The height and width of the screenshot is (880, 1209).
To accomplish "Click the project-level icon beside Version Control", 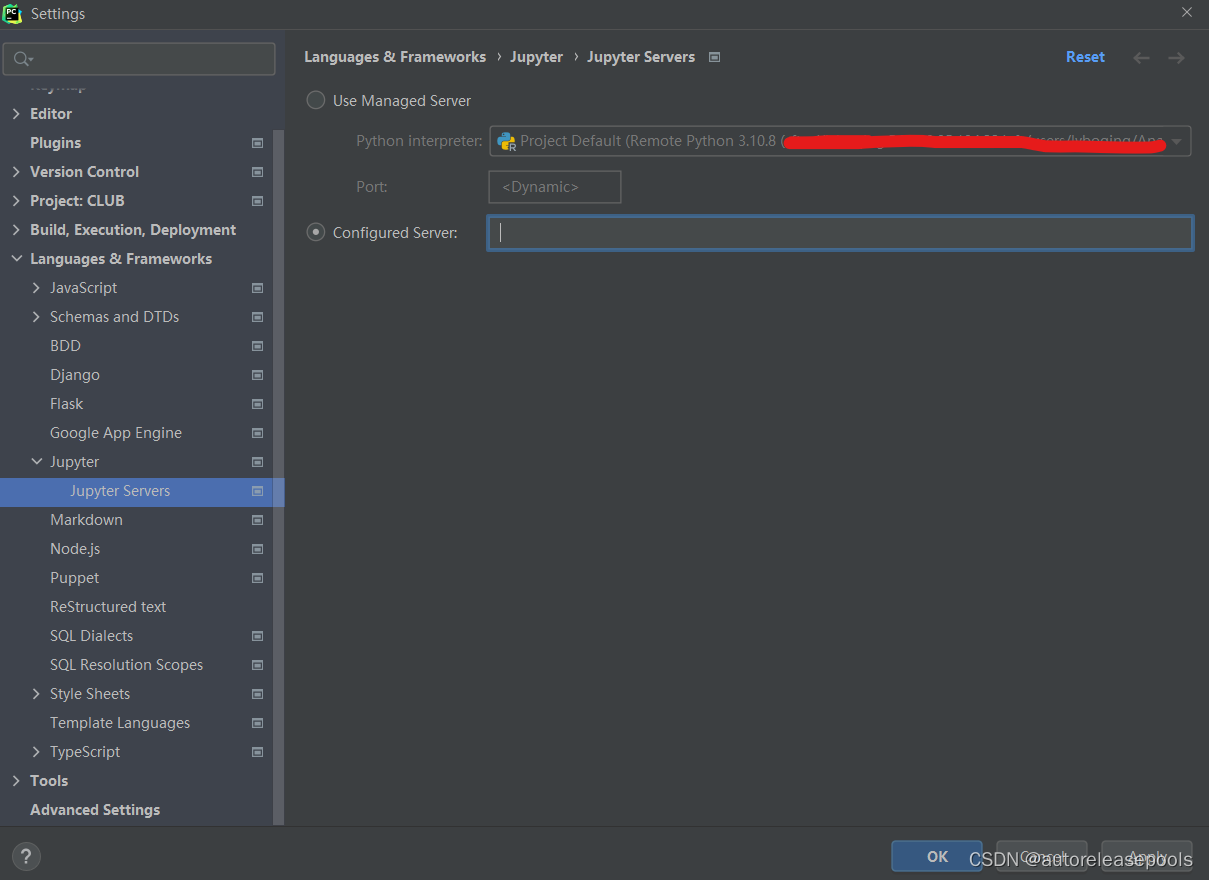I will (257, 172).
